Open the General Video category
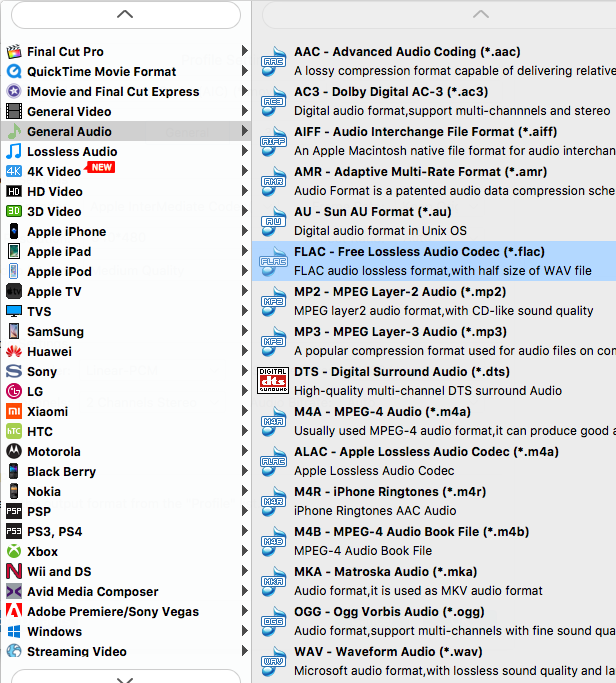The width and height of the screenshot is (616, 683). 126,112
